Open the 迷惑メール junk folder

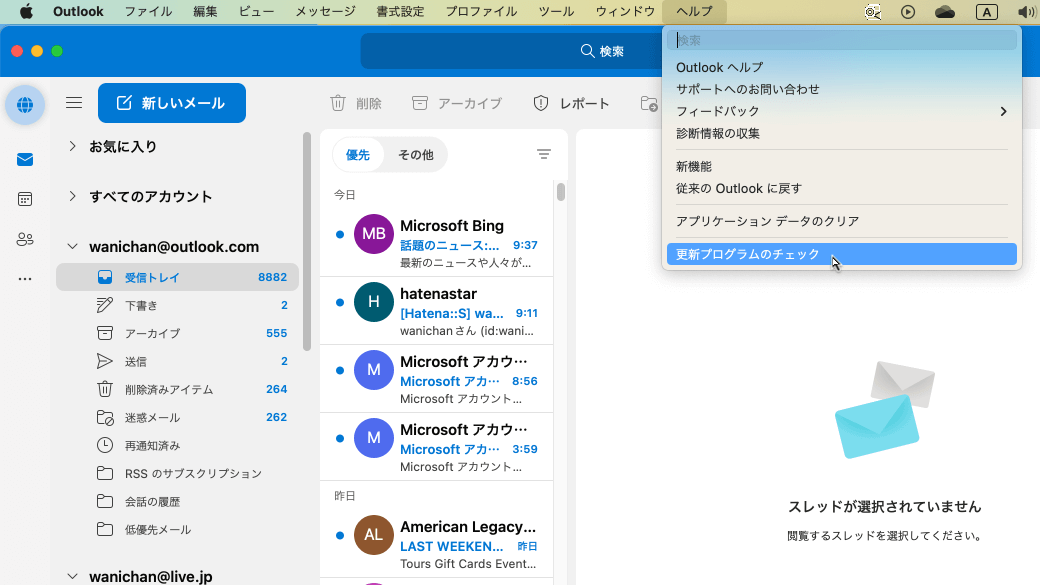click(x=177, y=417)
